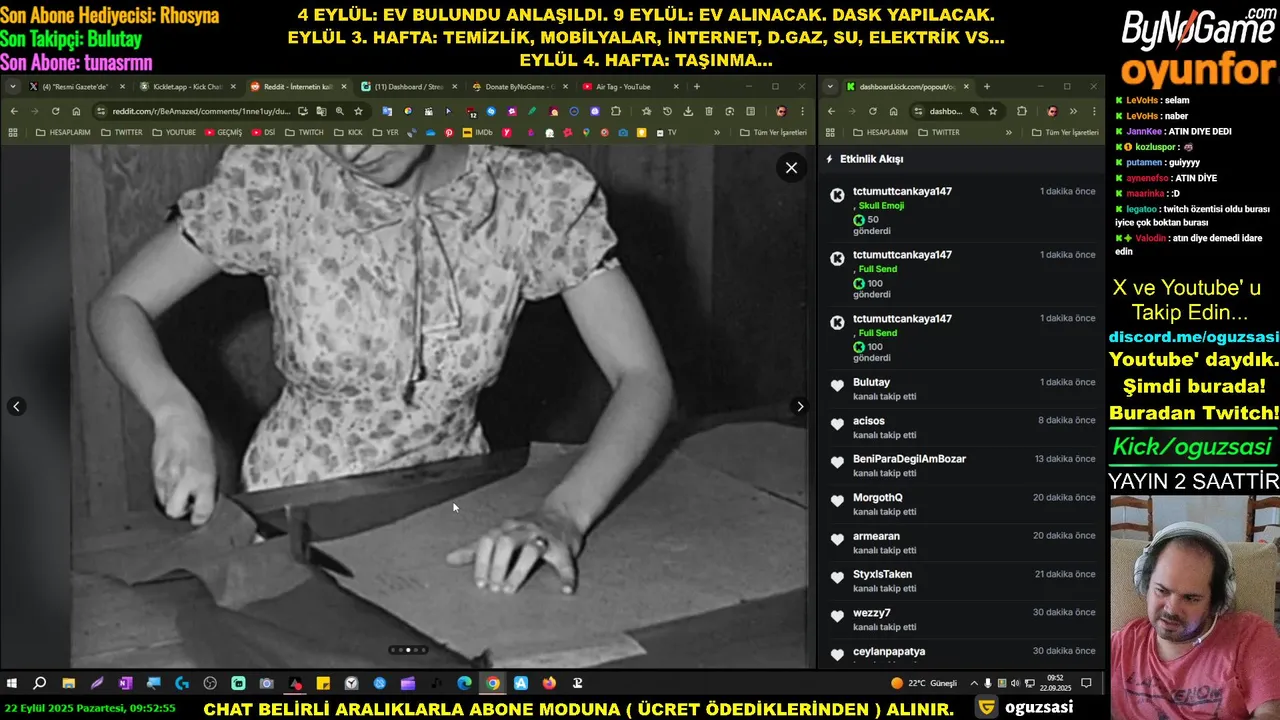Screen dimensions: 1280x720
Task: Open the GEÇMİŞ bookmark
Action: tap(223, 132)
